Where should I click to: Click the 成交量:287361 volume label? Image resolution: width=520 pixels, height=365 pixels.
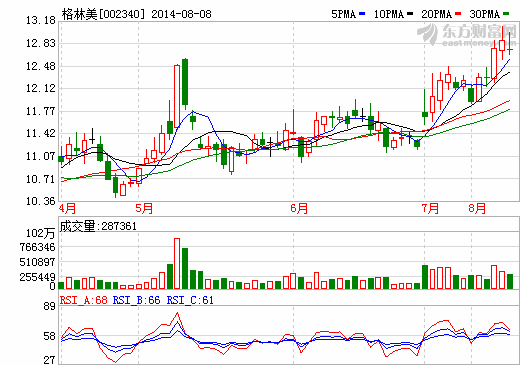[x=98, y=226]
